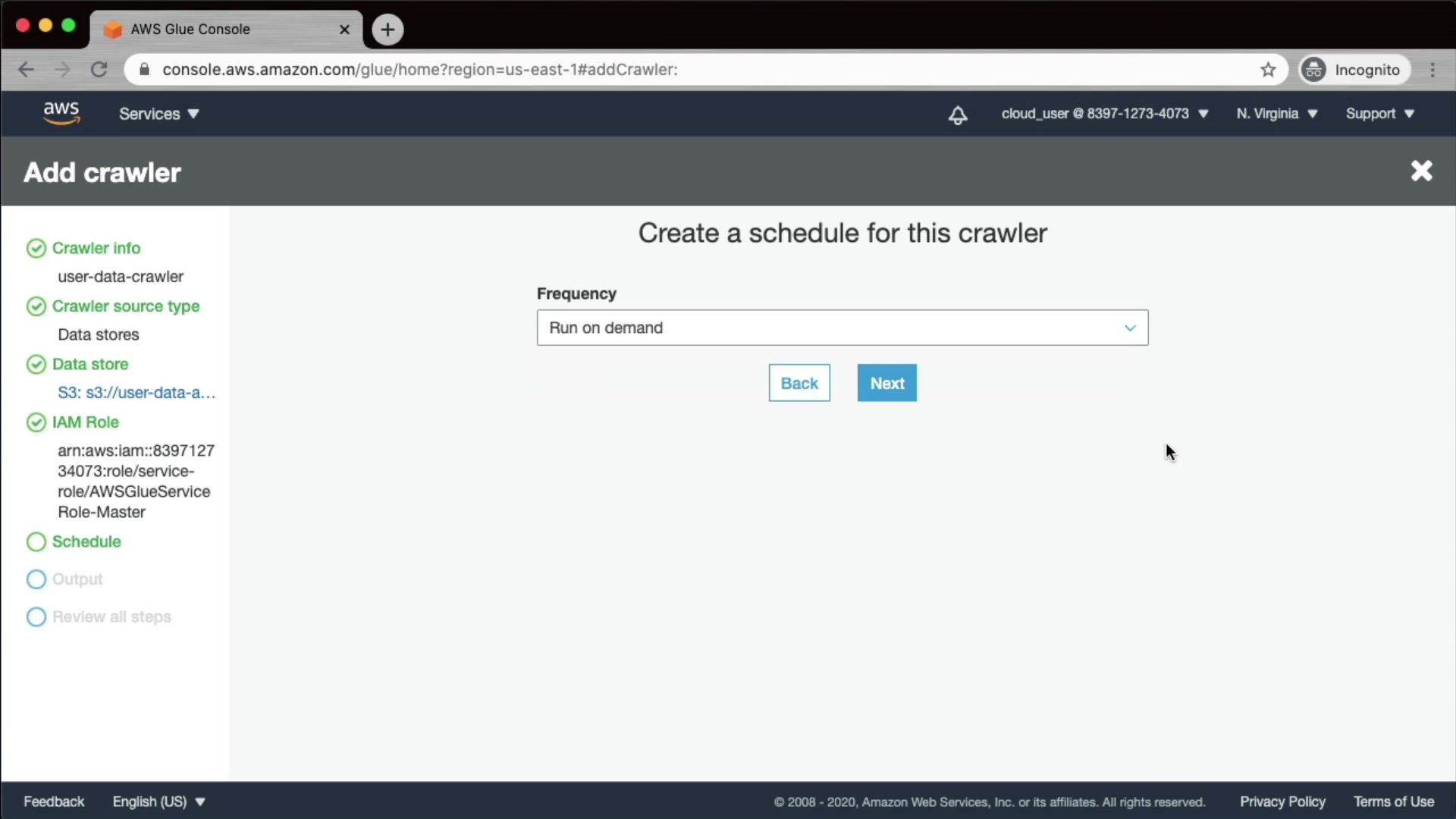The image size is (1456, 819).
Task: Click the AWS logo home icon
Action: pos(61,113)
